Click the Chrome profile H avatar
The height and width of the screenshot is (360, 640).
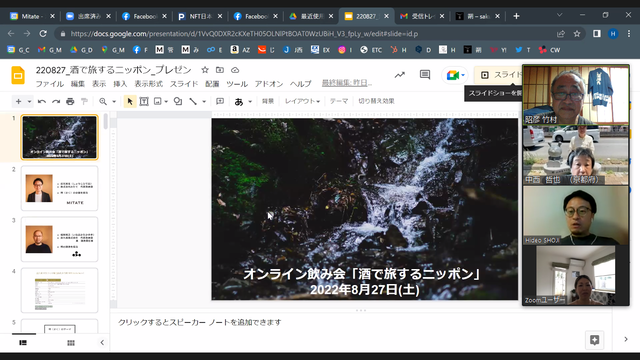pyautogui.click(x=613, y=34)
